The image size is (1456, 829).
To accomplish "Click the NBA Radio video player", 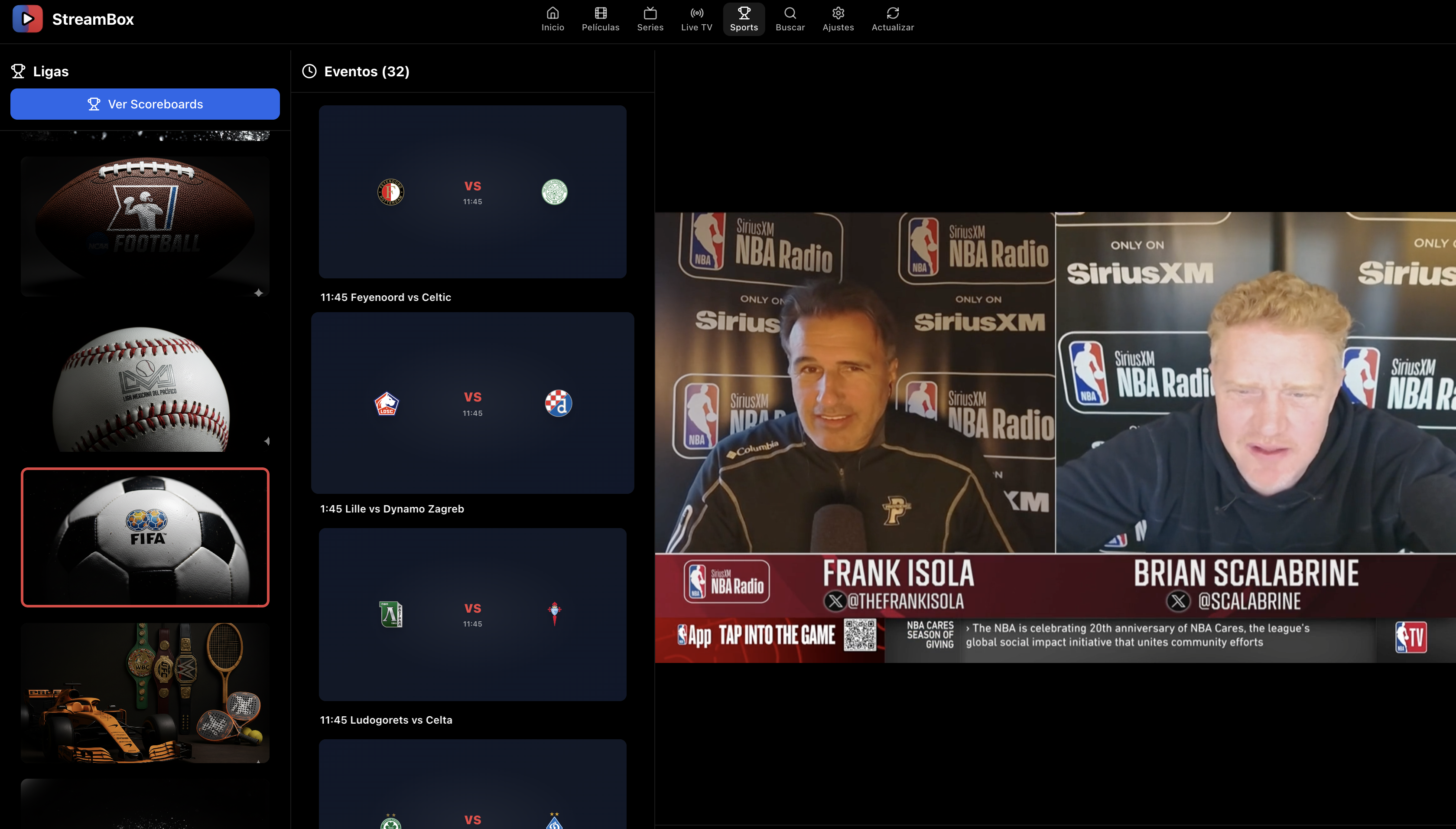I will (x=1055, y=437).
